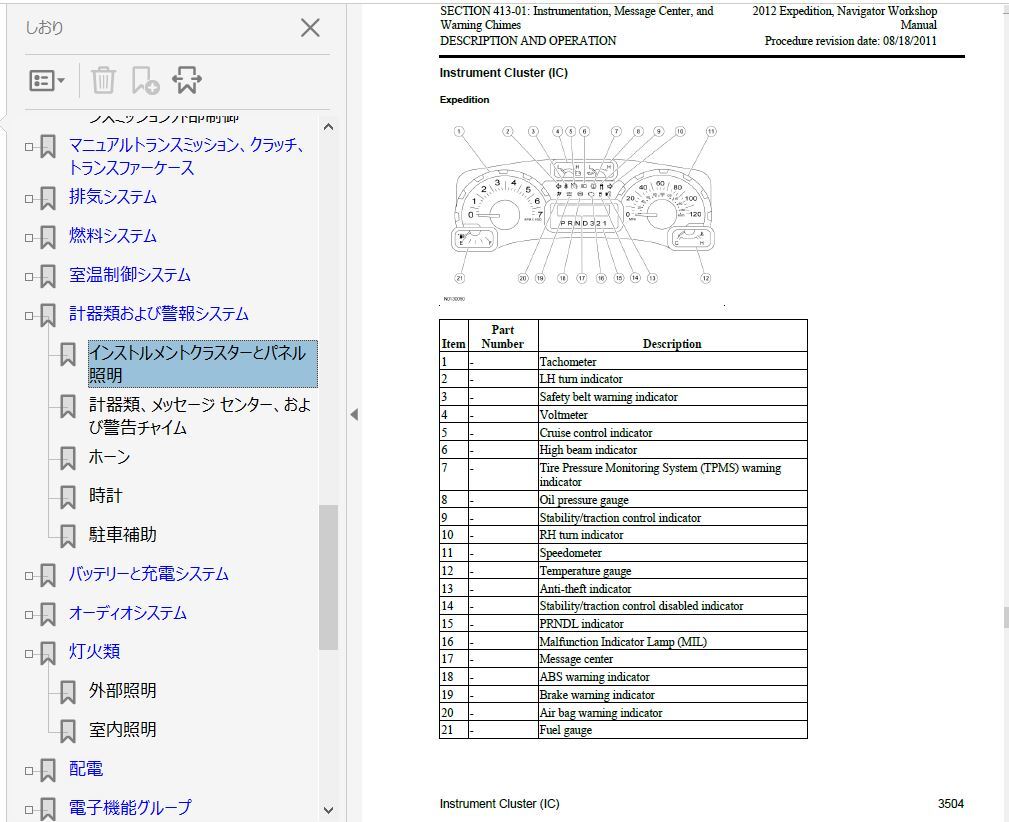Screen dimensions: 1009x822
Task: Select the 駐車補助 bookmark
Action: [122, 535]
